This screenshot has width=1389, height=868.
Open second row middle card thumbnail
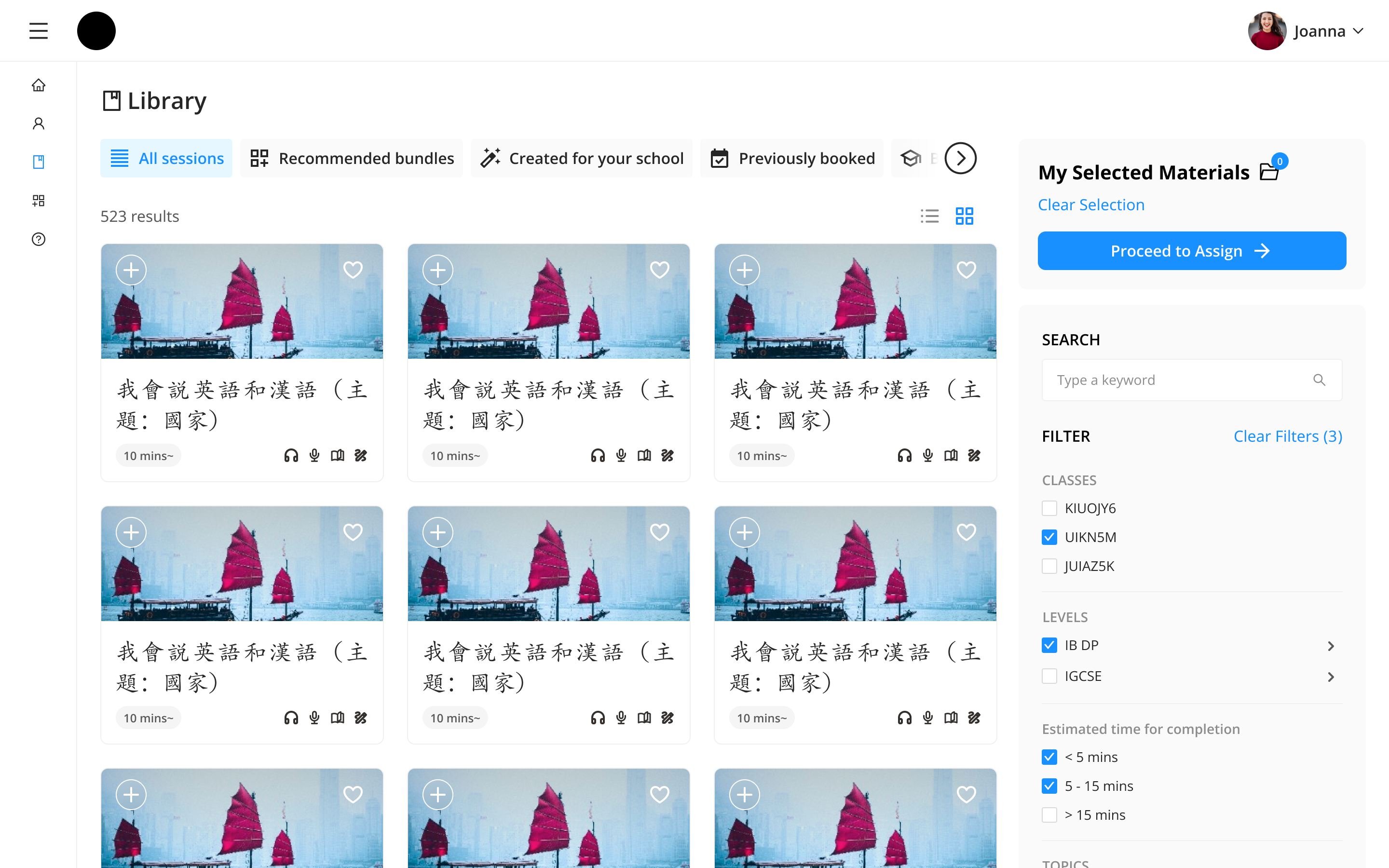coord(549,564)
